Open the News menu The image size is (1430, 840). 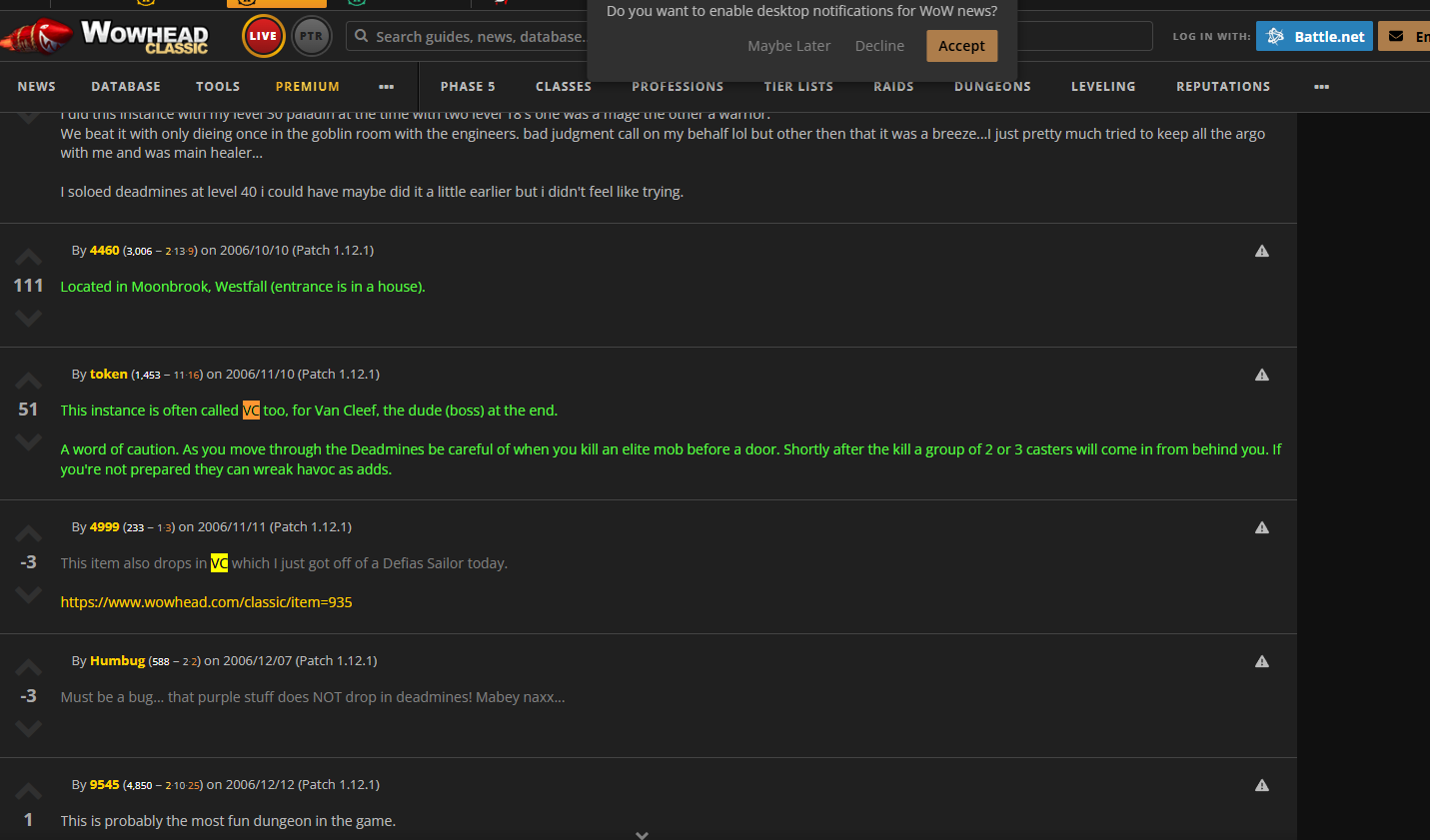click(x=37, y=87)
